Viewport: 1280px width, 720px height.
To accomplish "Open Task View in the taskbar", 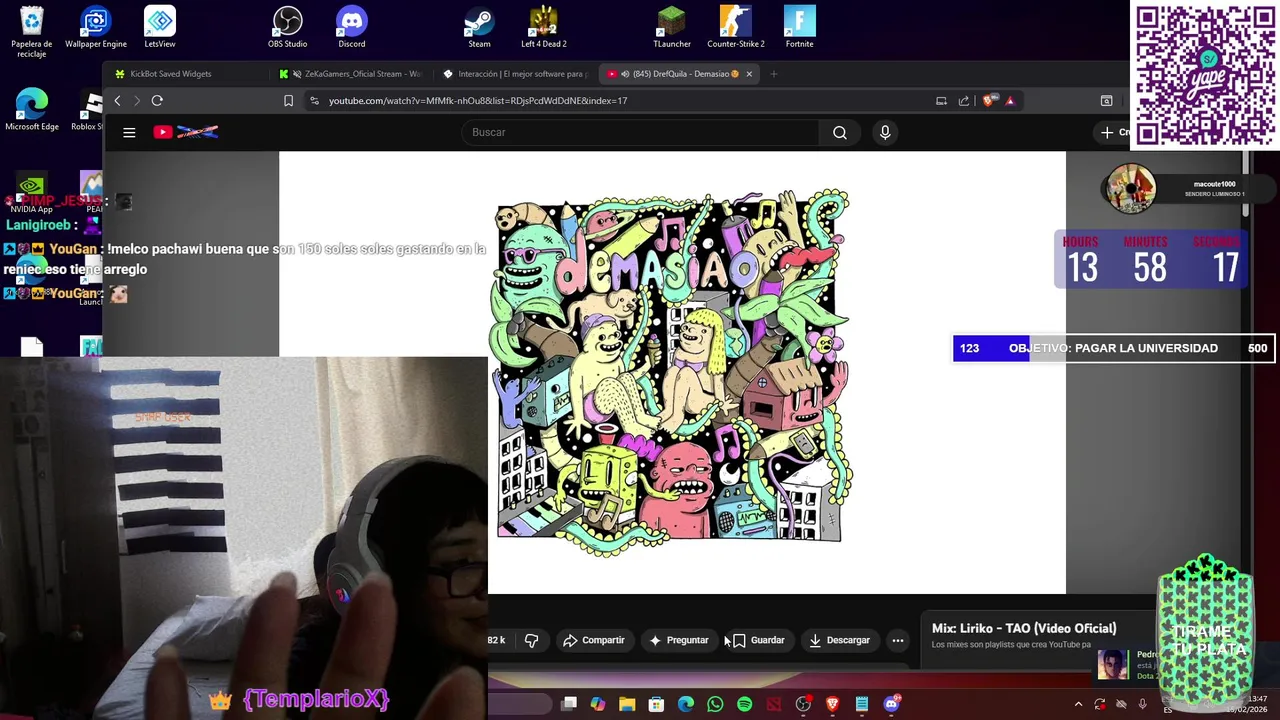I will pos(569,704).
